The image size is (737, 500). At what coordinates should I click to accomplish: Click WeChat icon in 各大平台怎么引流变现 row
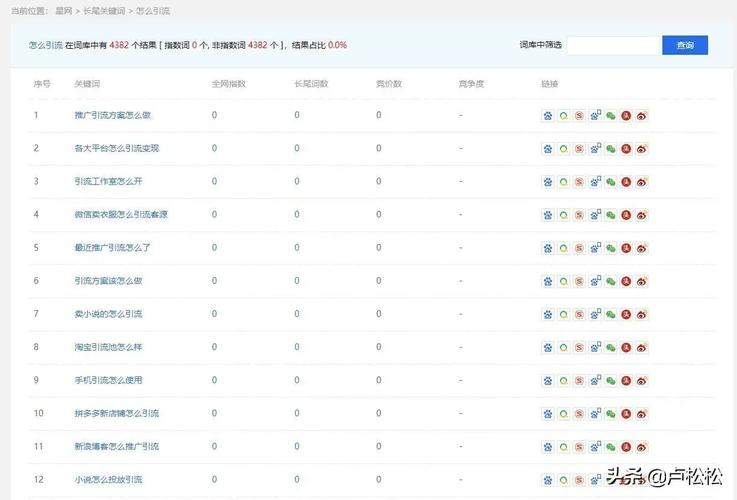(611, 149)
